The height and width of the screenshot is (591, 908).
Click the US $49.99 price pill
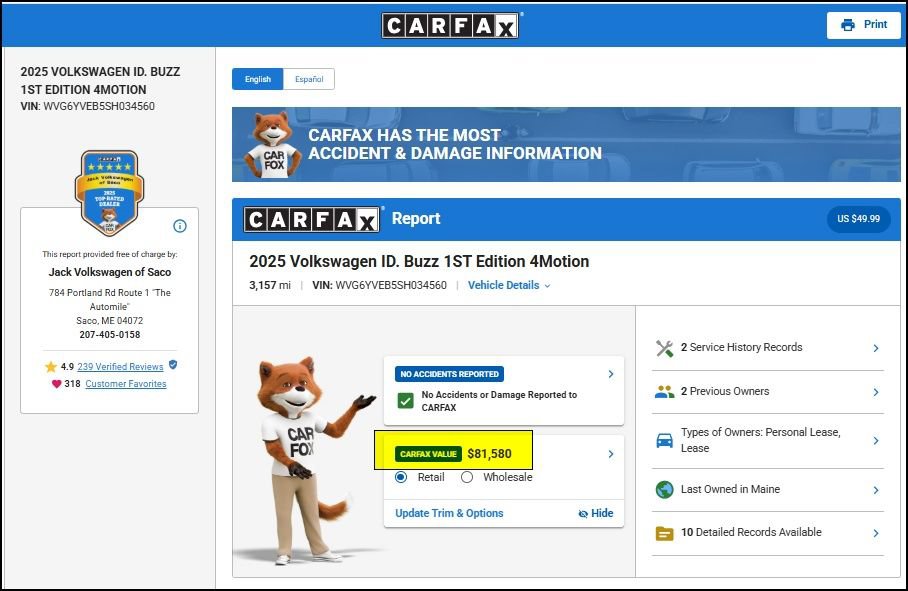click(858, 219)
